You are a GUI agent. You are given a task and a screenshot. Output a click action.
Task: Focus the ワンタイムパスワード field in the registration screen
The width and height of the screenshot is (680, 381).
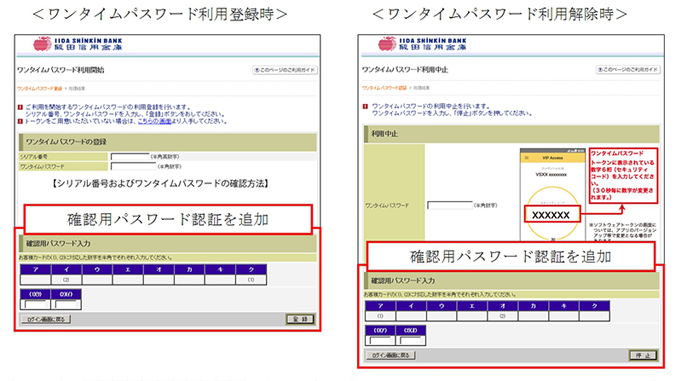click(x=133, y=166)
